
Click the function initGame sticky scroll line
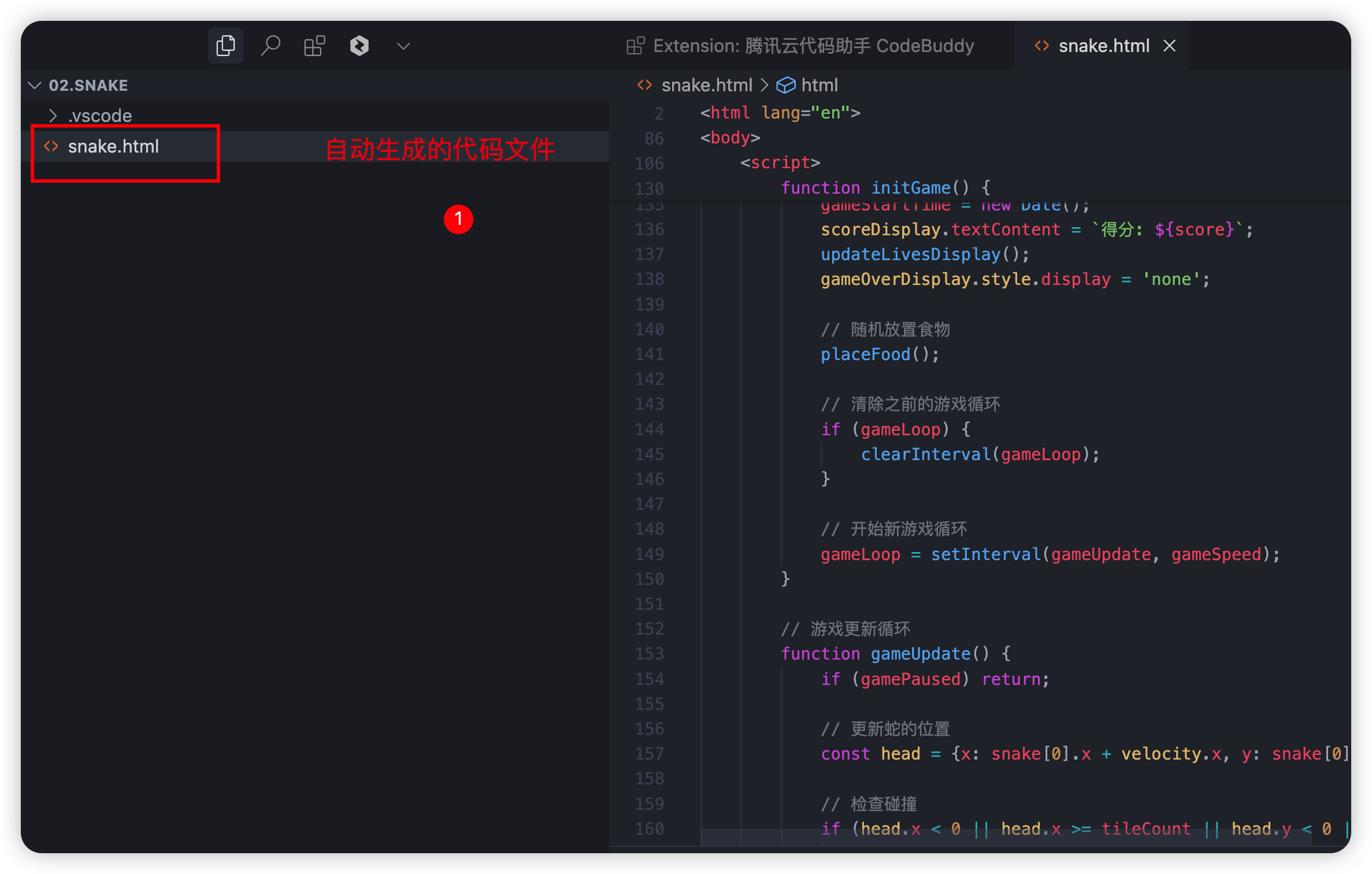pyautogui.click(x=885, y=188)
